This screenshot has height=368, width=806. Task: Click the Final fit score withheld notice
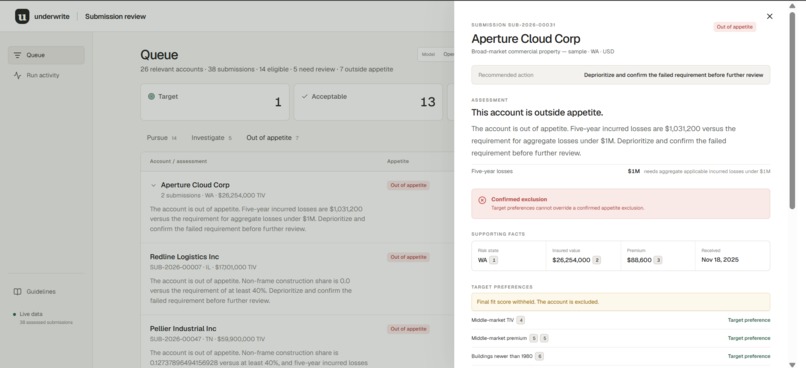coord(620,302)
